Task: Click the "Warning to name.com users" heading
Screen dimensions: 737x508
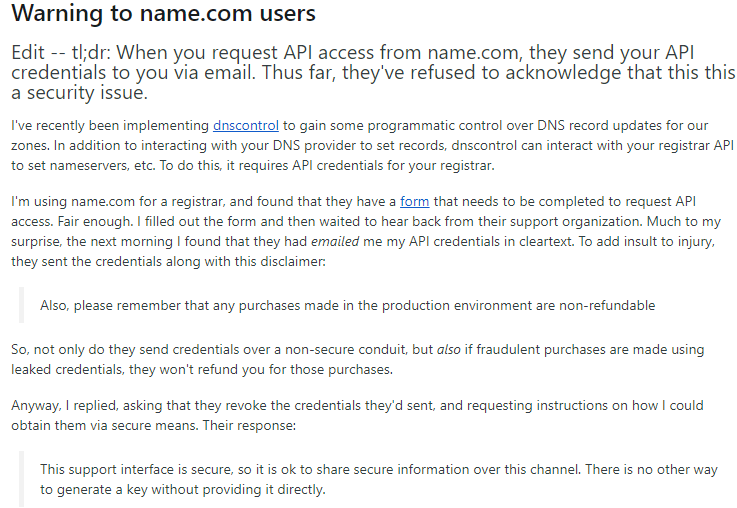Action: coord(163,15)
